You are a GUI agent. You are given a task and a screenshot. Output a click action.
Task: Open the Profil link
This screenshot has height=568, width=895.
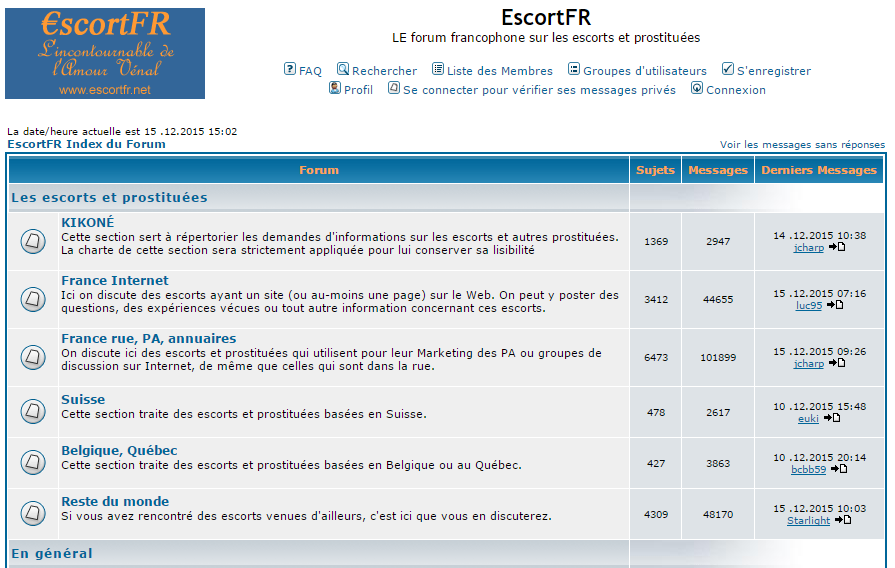[x=358, y=90]
